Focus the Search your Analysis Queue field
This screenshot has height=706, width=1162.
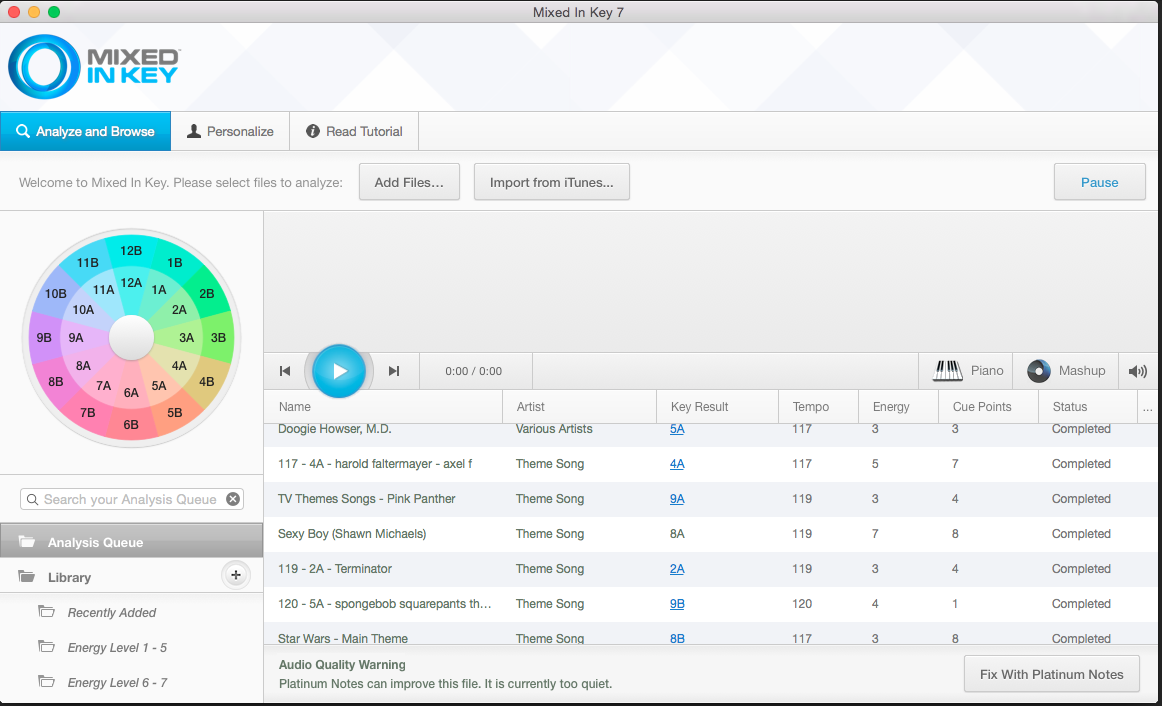pos(130,499)
